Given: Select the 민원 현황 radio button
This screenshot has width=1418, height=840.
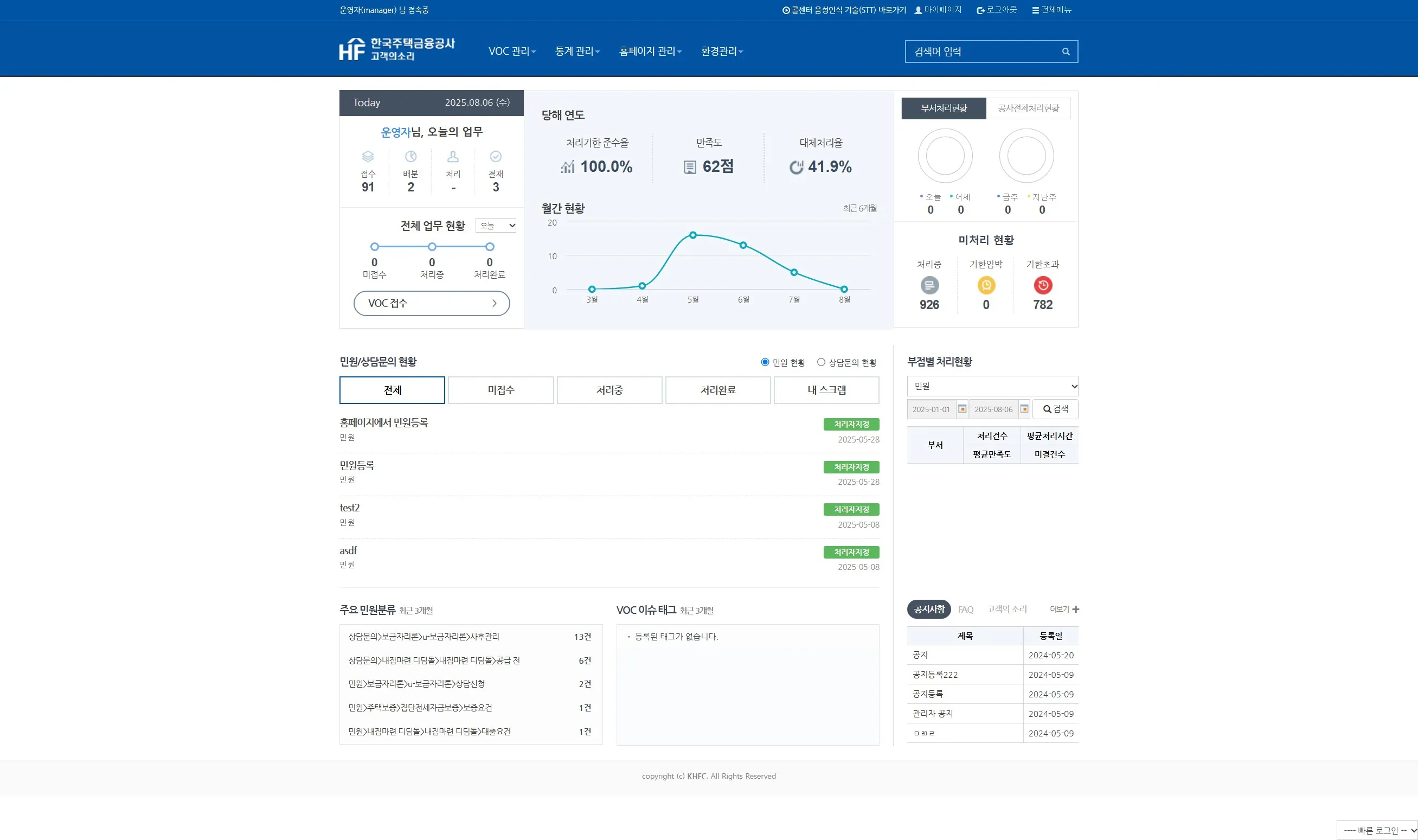Looking at the screenshot, I should pyautogui.click(x=765, y=362).
